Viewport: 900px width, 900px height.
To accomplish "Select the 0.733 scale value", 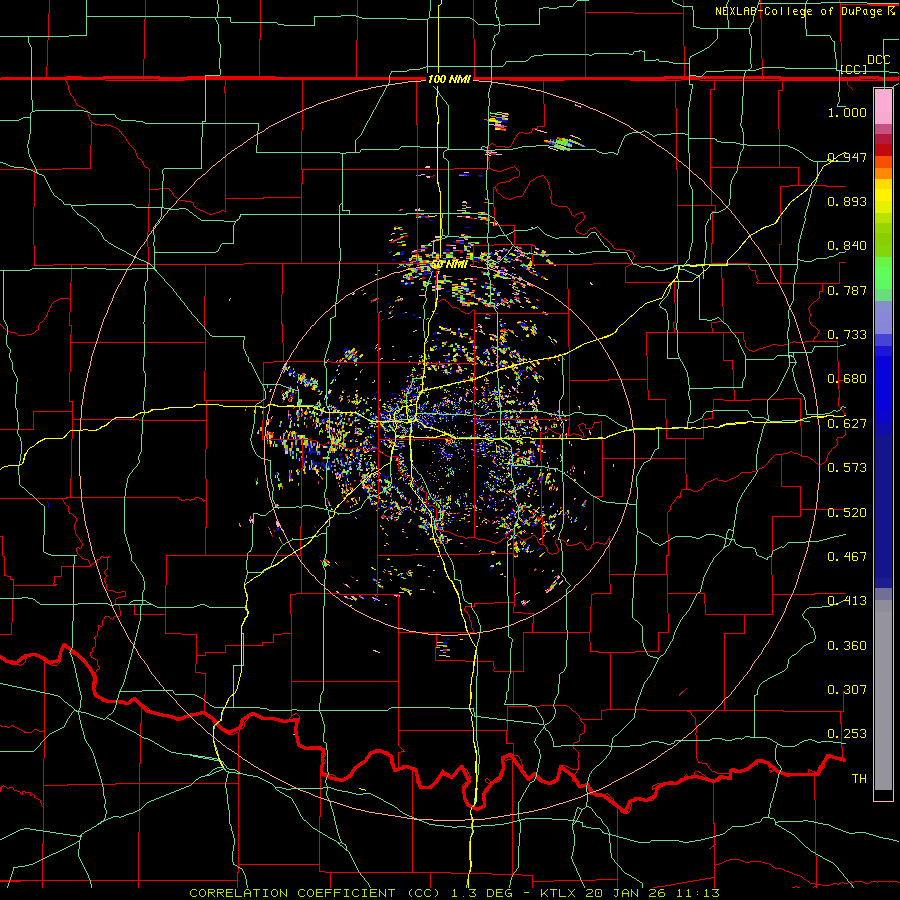I will [x=847, y=335].
